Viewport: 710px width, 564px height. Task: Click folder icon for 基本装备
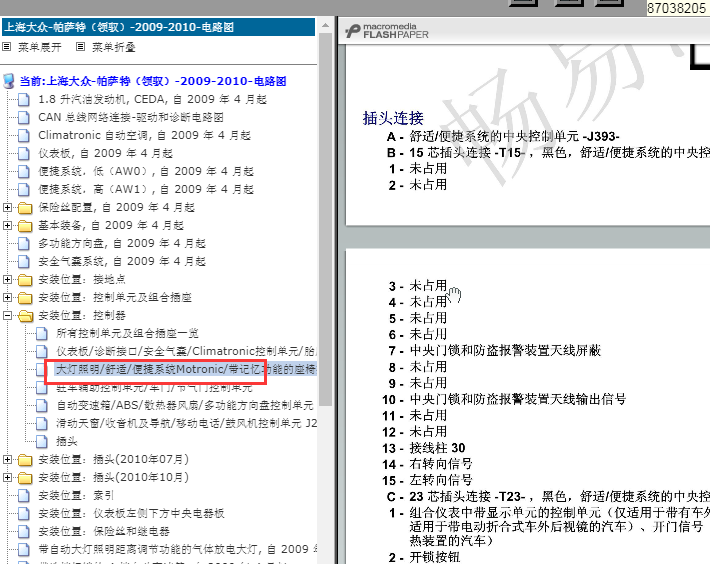point(25,225)
